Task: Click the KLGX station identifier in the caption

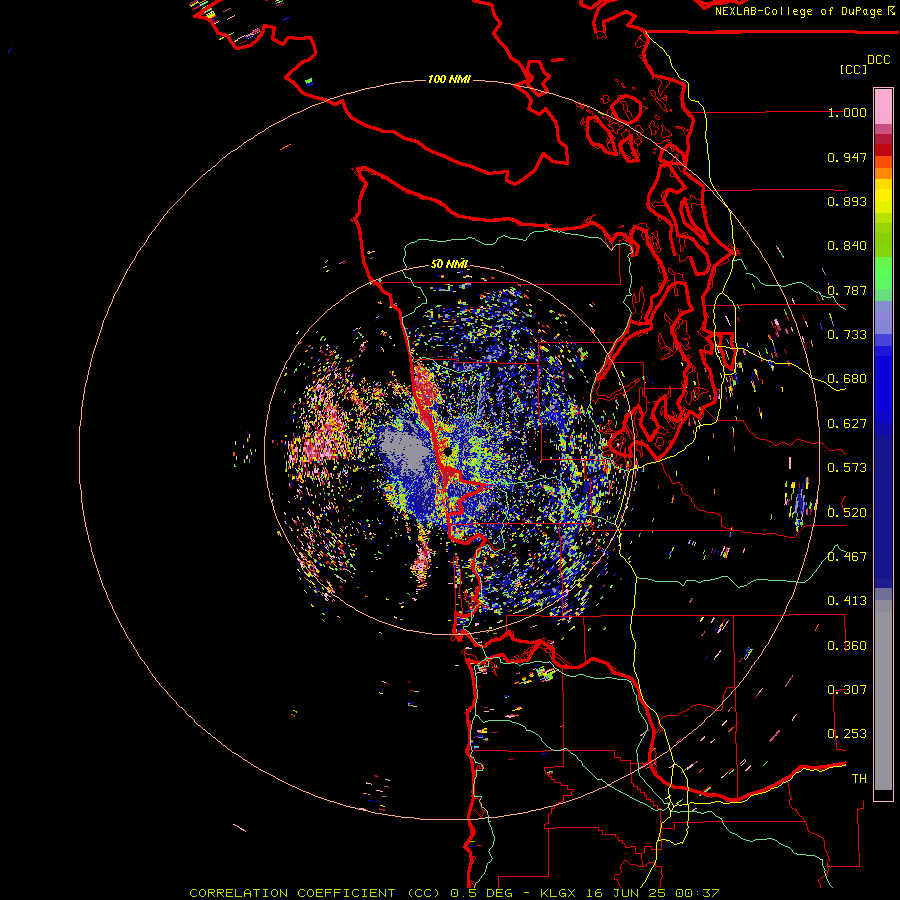Action: 559,893
